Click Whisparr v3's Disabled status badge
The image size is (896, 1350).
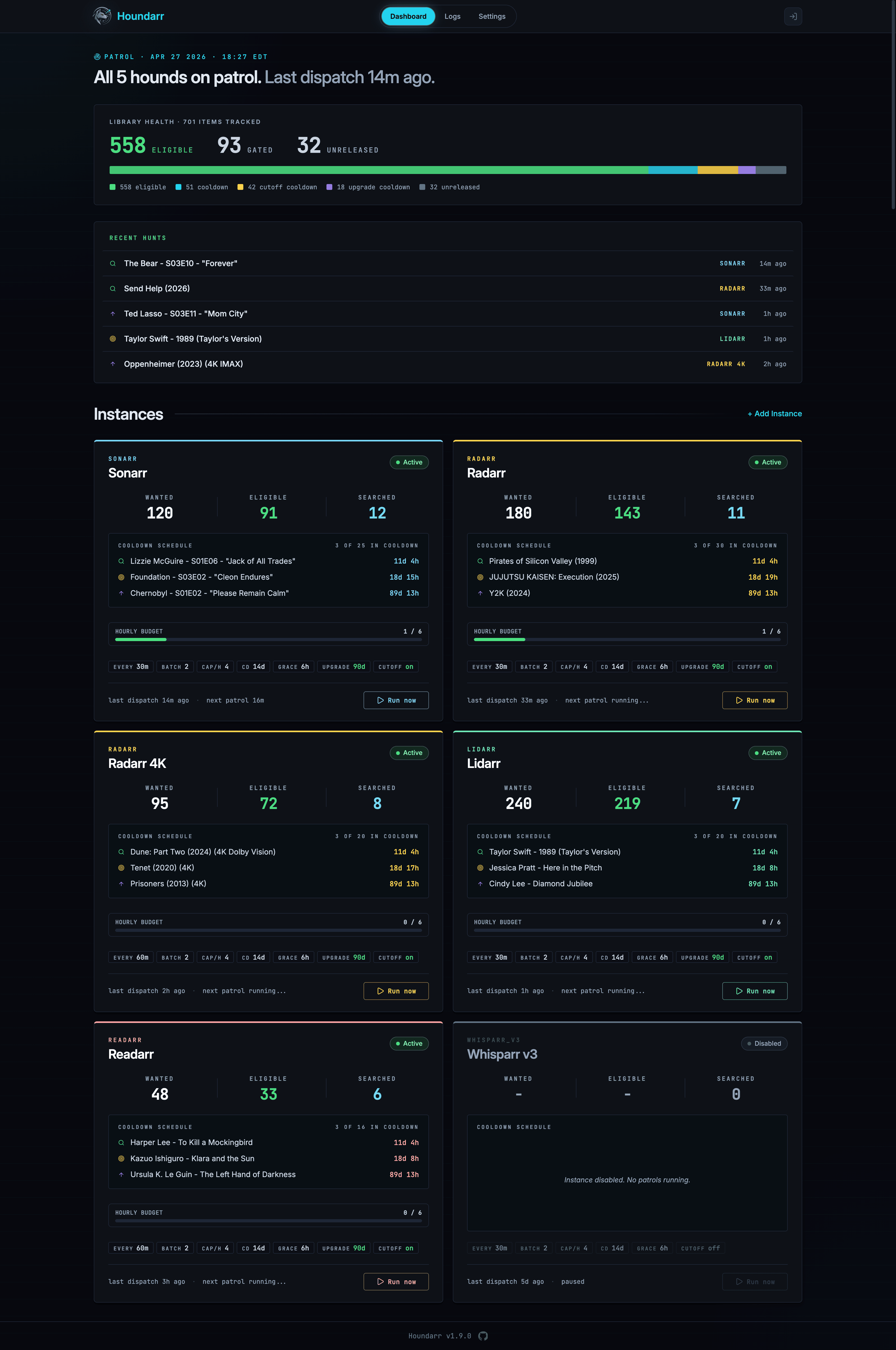pyautogui.click(x=764, y=1044)
